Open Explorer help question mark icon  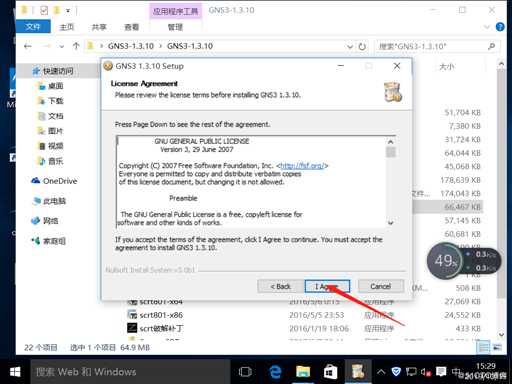pos(500,27)
